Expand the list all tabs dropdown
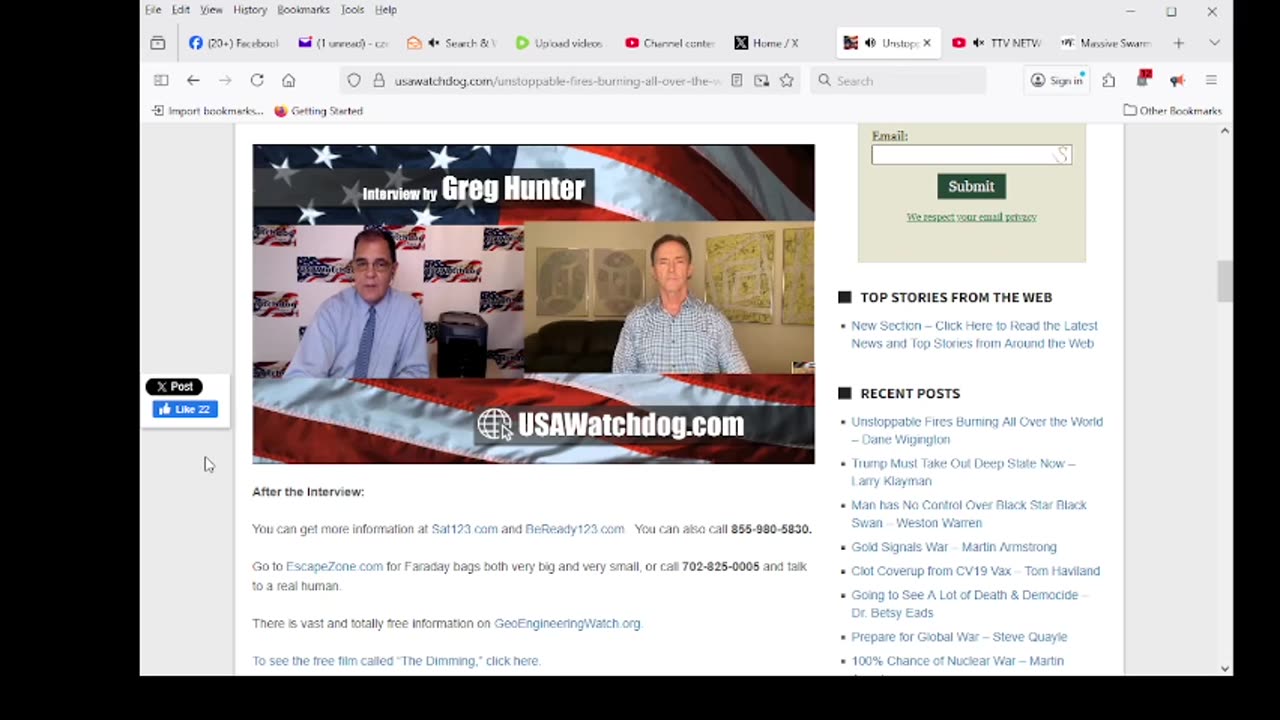 point(1214,43)
